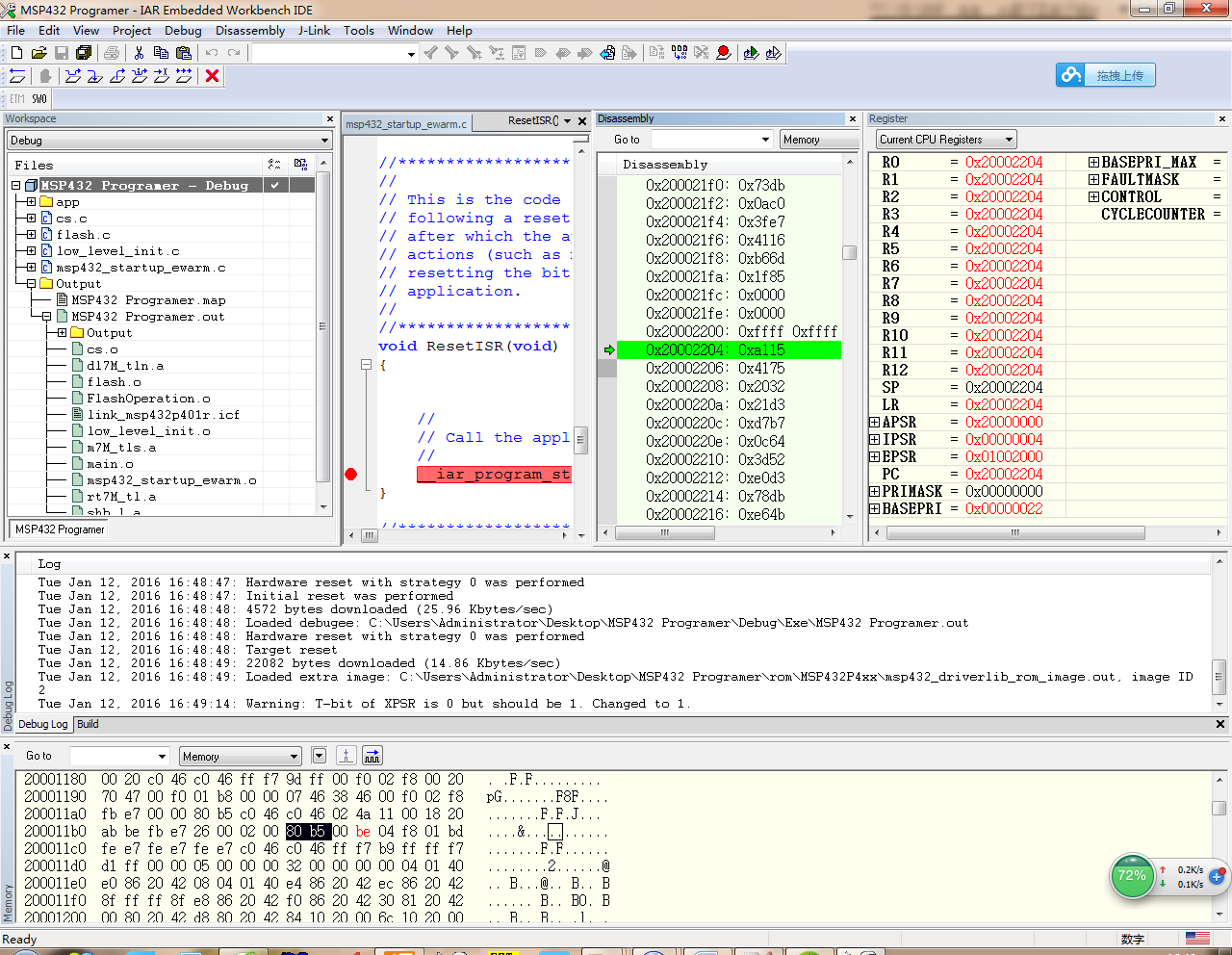Click the red Toggle Breakpoint toolbar icon
The image size is (1232, 955).
[x=723, y=53]
